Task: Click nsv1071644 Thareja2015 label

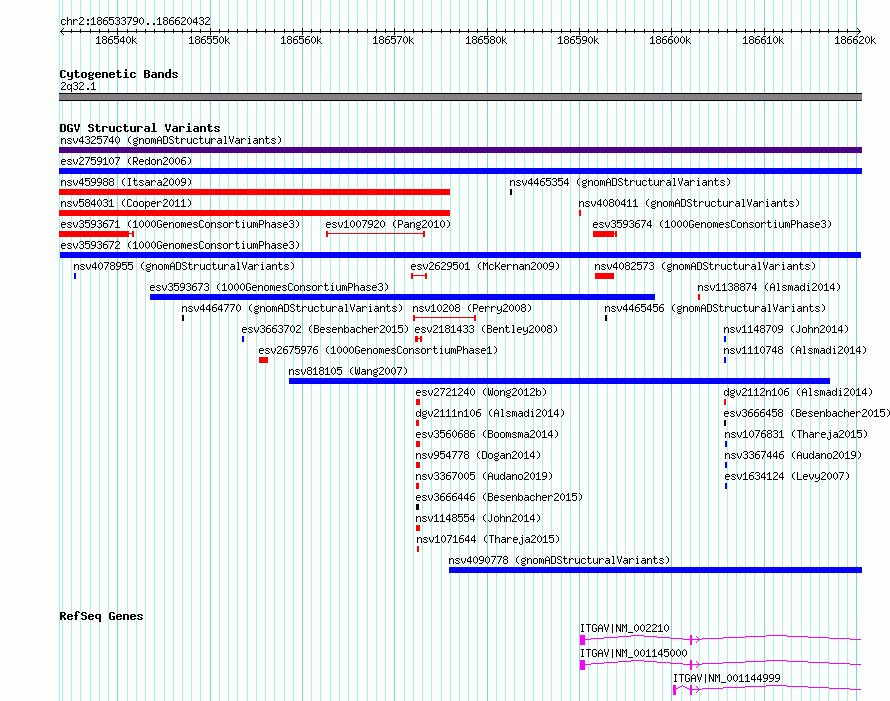Action: tap(488, 539)
